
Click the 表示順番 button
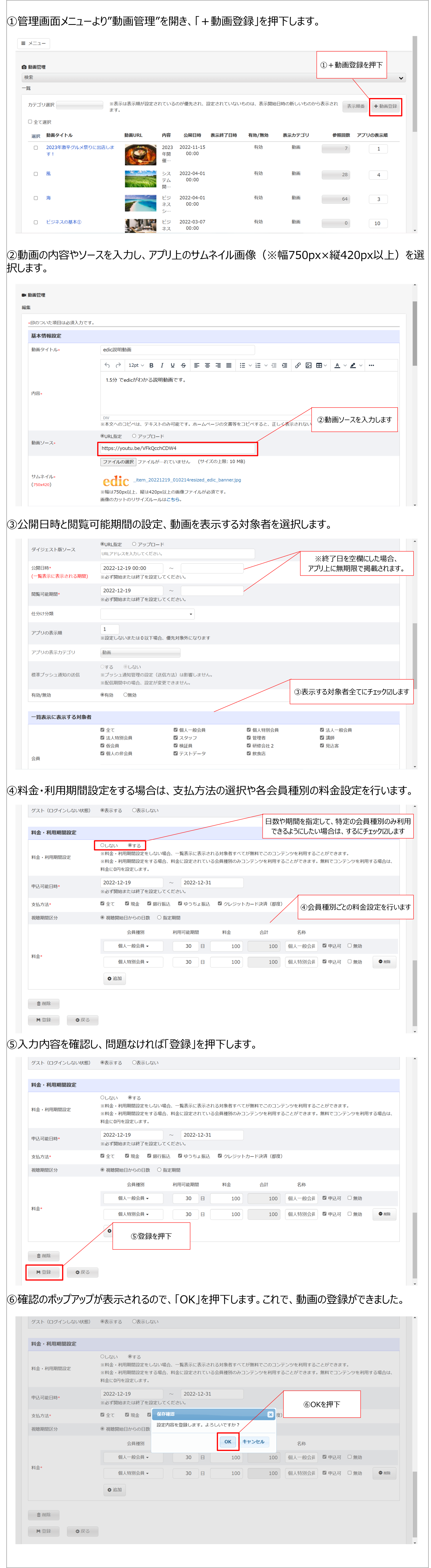pos(356,106)
